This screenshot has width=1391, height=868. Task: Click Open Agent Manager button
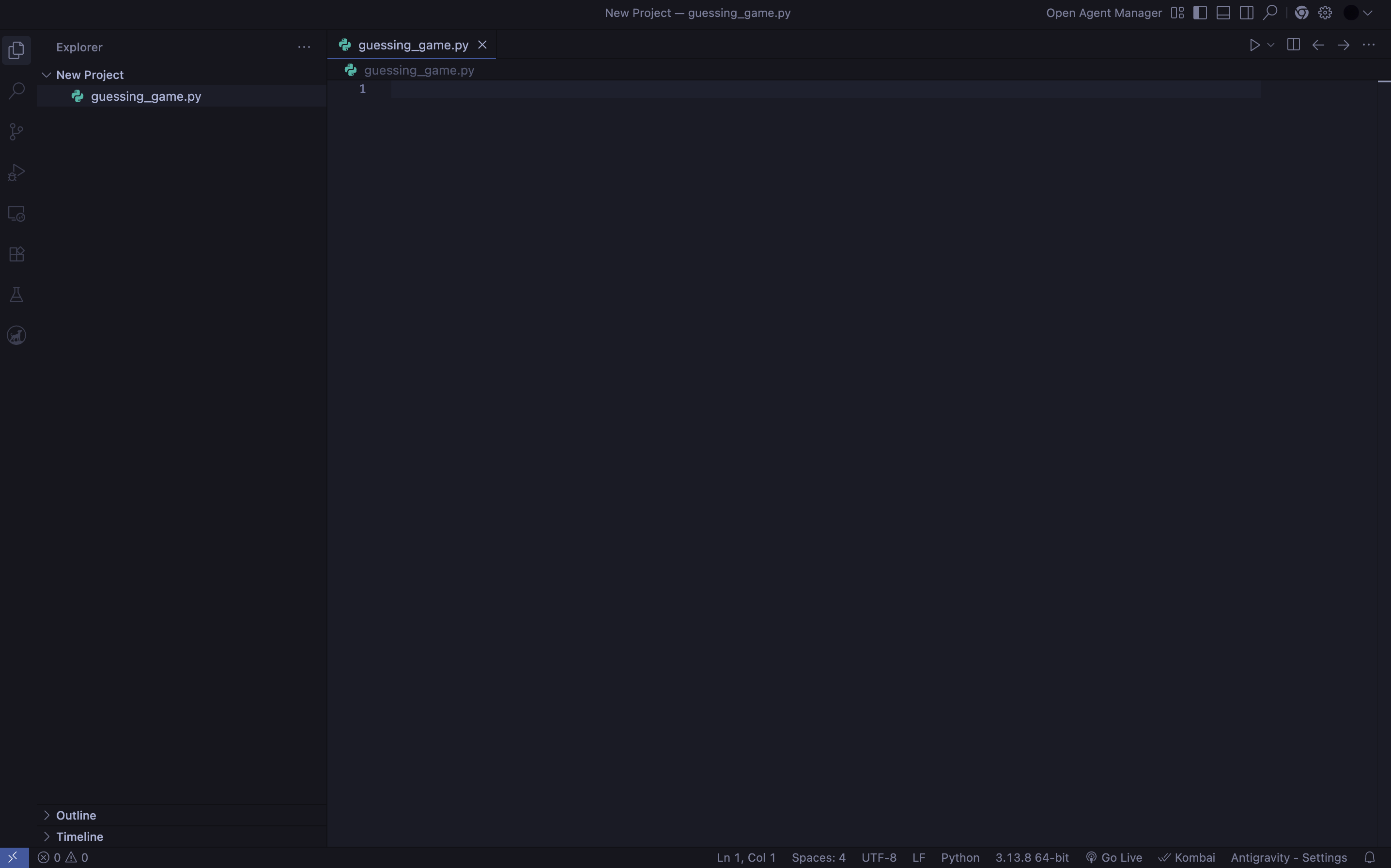[1103, 13]
